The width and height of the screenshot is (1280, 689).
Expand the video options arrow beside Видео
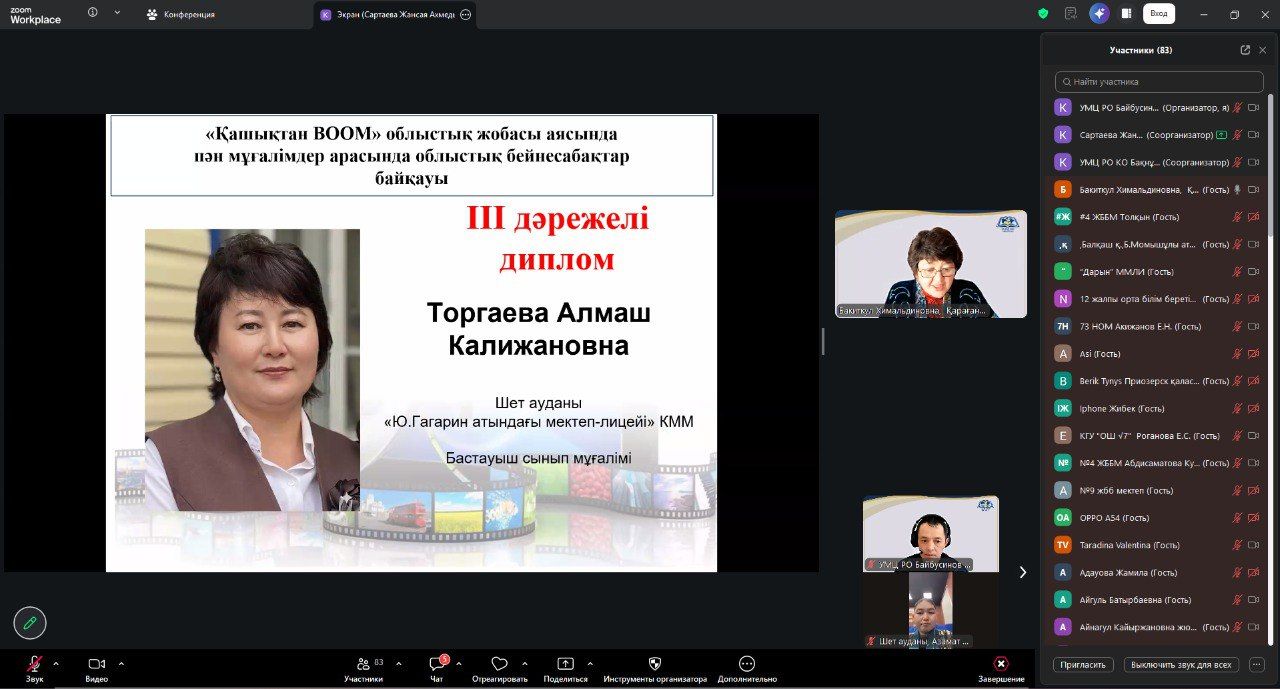pyautogui.click(x=121, y=663)
